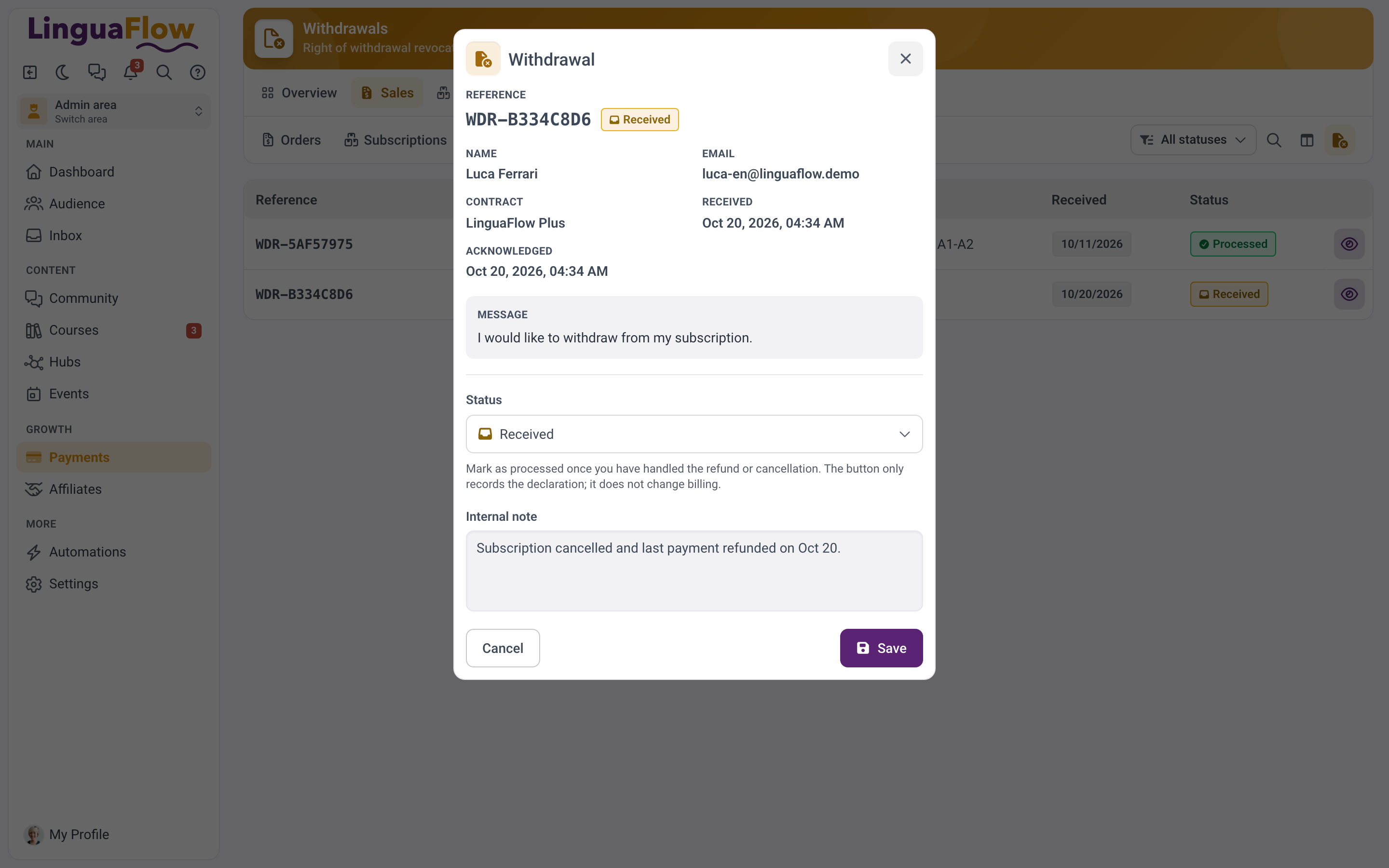Save the withdrawal changes

[881, 648]
